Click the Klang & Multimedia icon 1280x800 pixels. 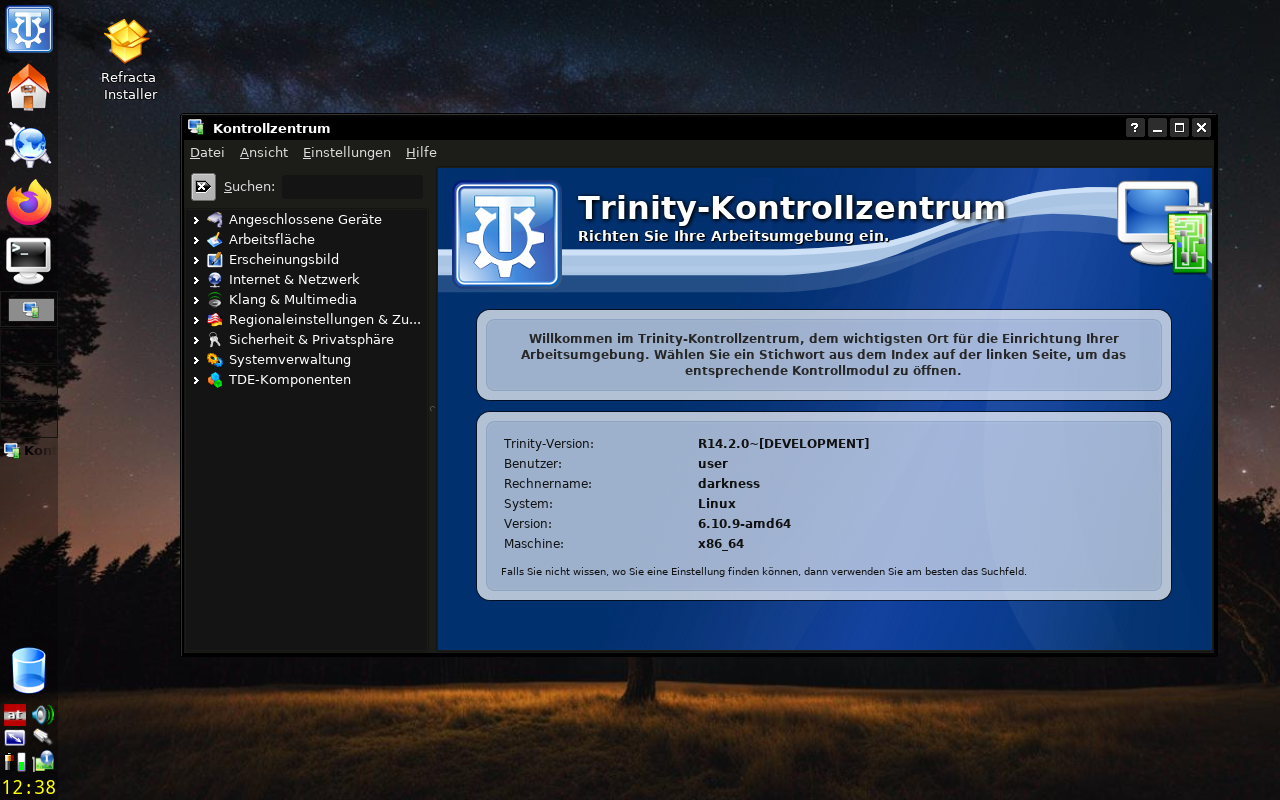point(215,299)
